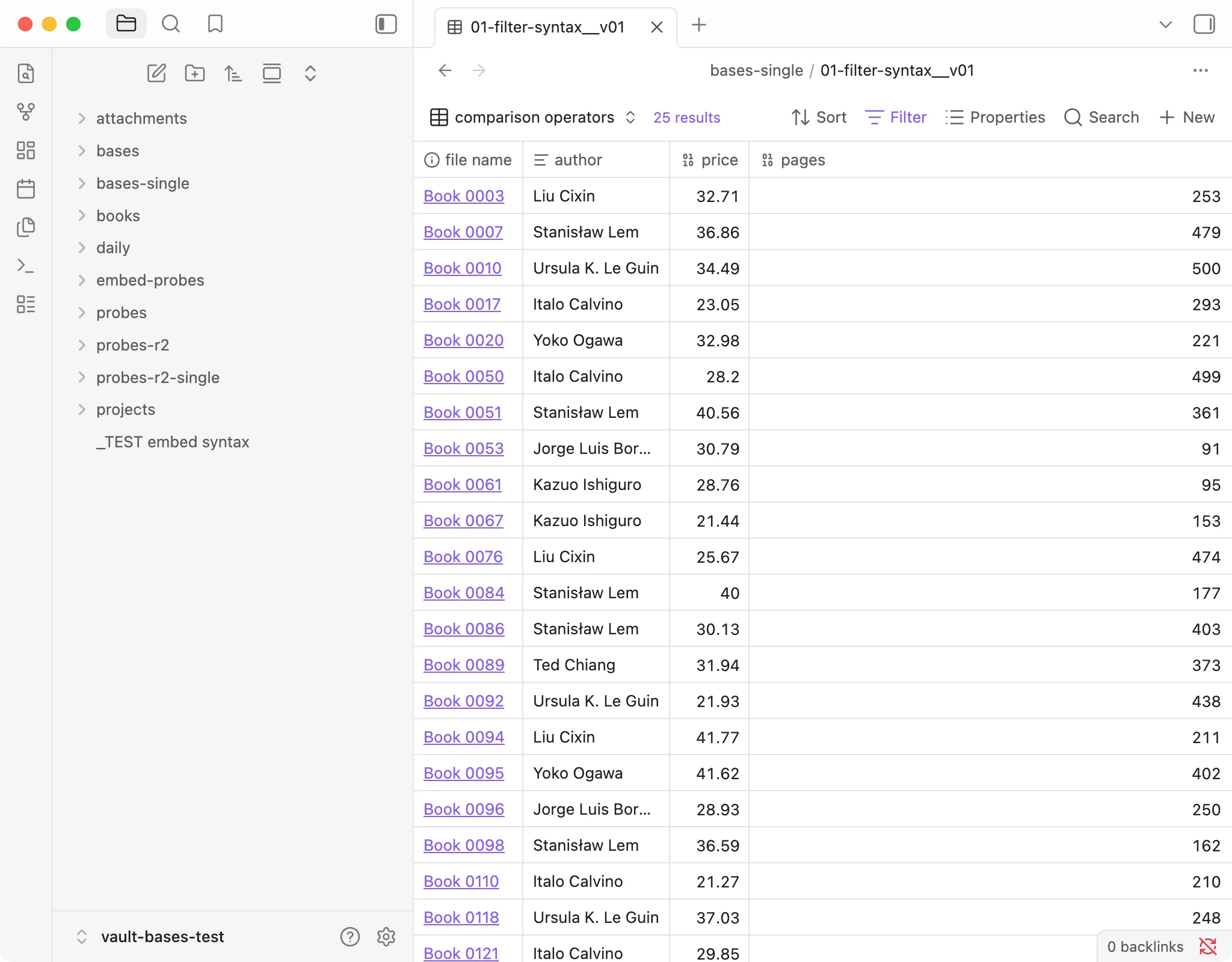Open the Book 0003 link
This screenshot has height=962, width=1232.
tap(464, 196)
